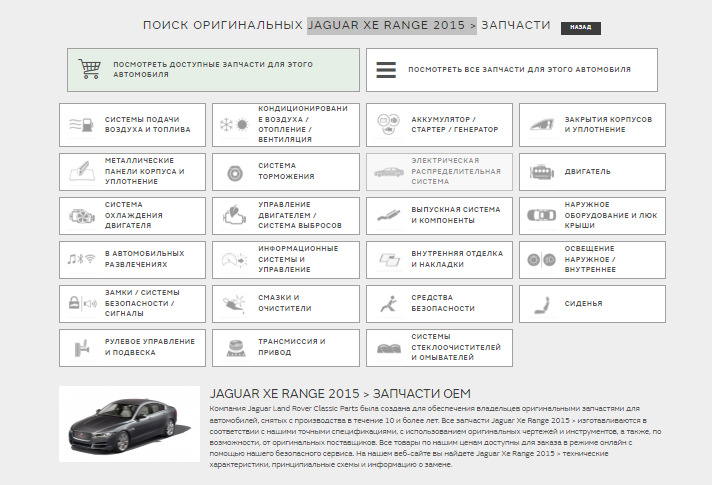The image size is (712, 485).
Task: Open 'Средства безопасности' category
Action: tap(439, 304)
